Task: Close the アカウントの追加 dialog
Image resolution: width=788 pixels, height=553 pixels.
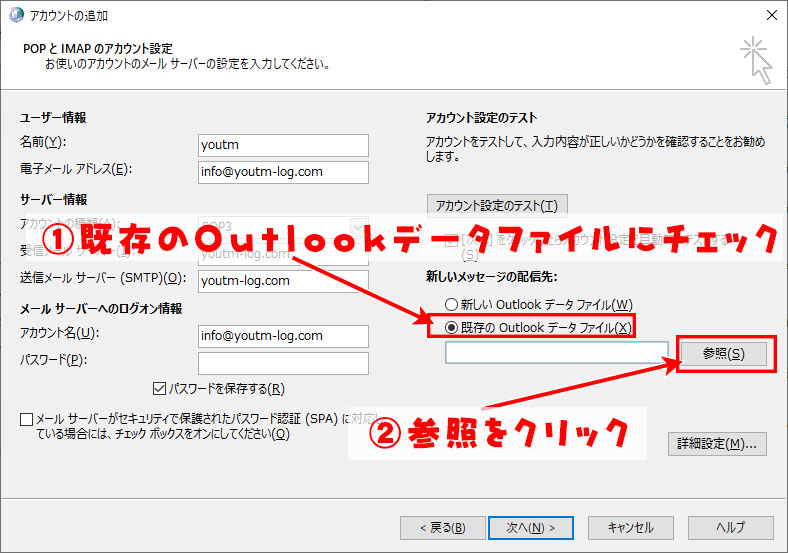Action: 772,16
